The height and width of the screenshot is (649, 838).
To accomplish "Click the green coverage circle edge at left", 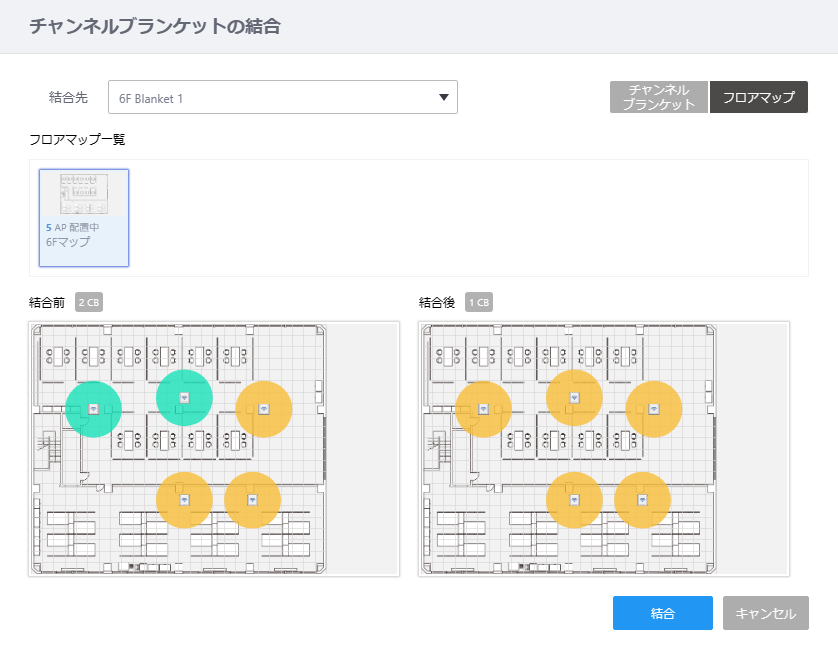I will coord(67,409).
